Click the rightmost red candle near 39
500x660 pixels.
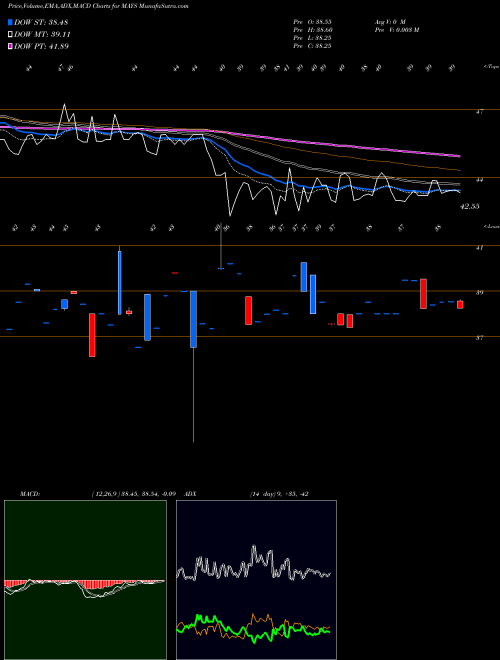[460, 305]
